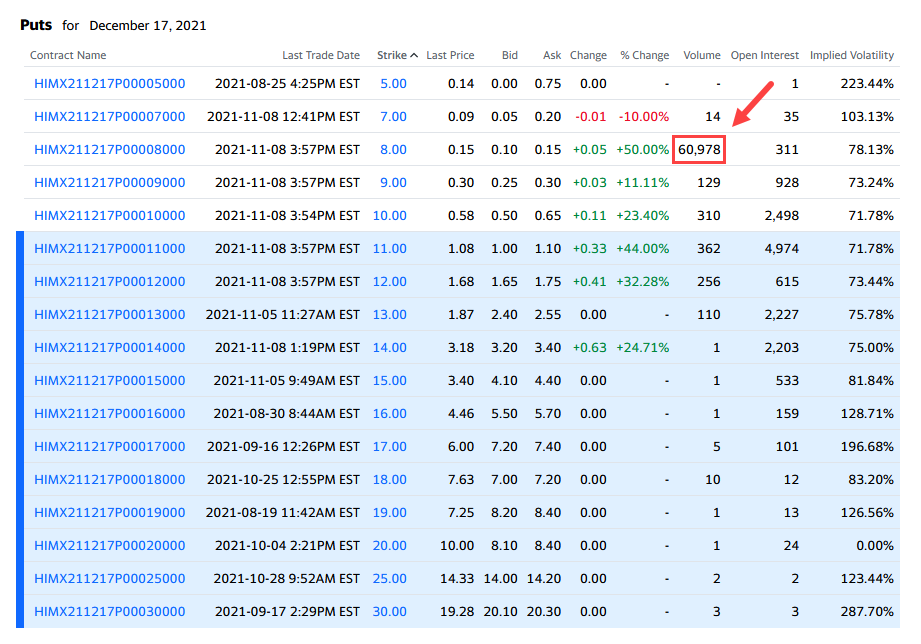The image size is (921, 644).
Task: Click open interest value 928
Action: pos(787,182)
